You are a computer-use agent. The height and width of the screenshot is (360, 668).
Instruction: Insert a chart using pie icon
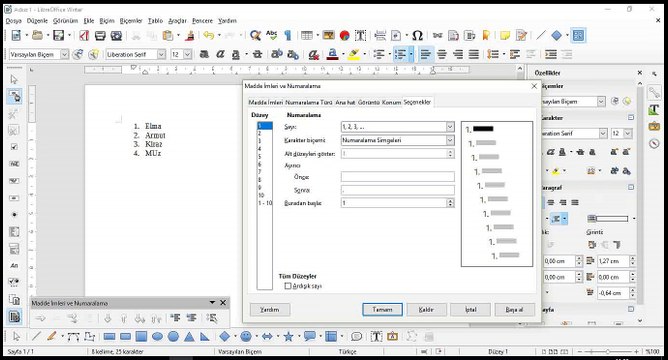[344, 35]
